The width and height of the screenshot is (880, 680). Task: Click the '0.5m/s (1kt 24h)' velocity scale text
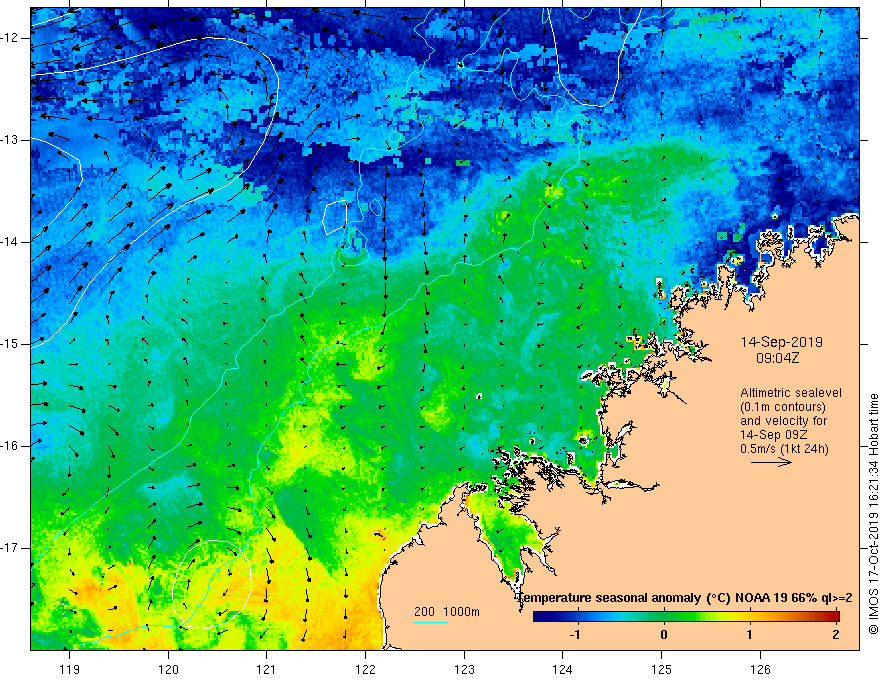coord(784,449)
